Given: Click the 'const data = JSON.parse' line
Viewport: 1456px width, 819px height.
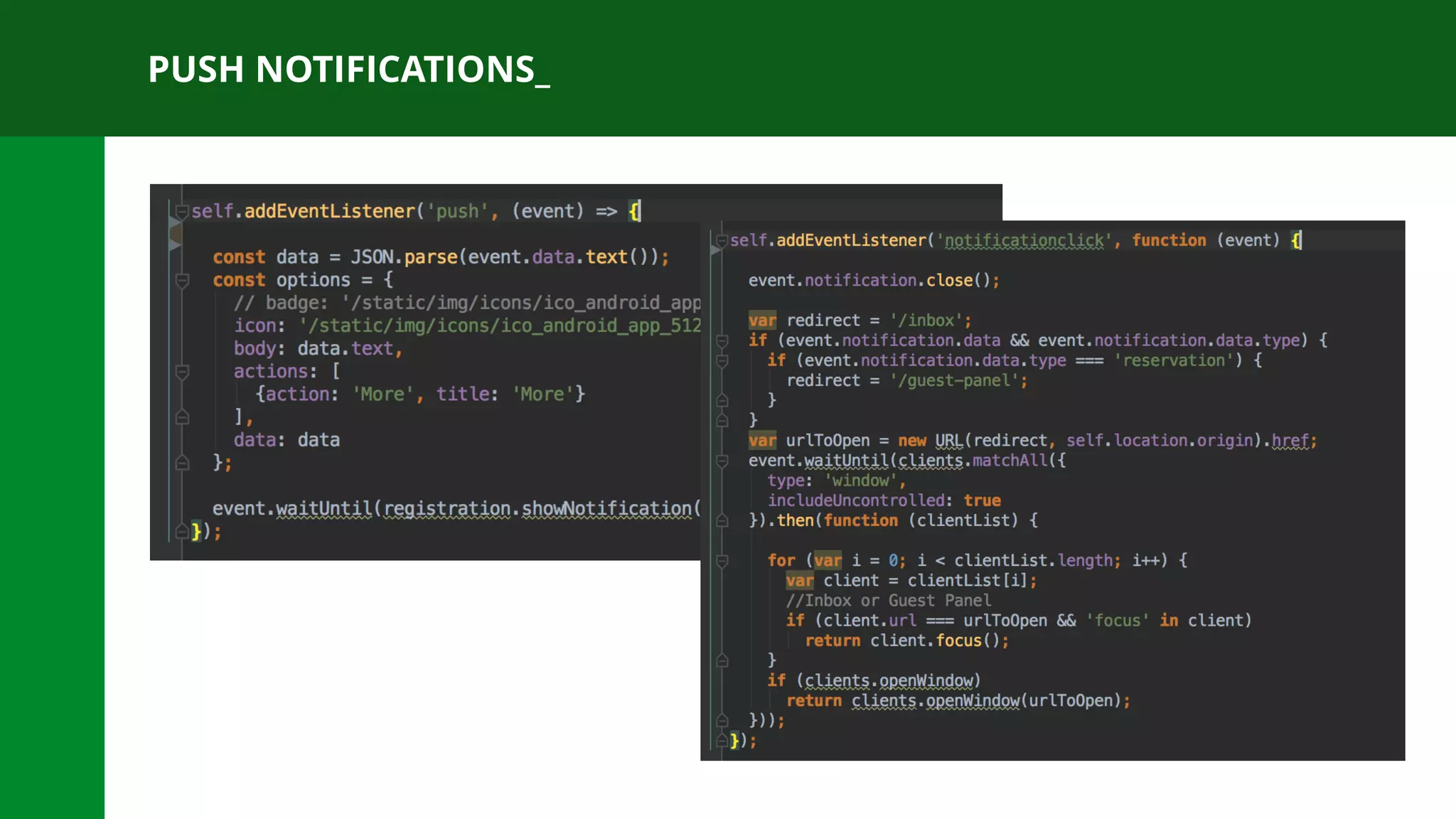Looking at the screenshot, I should (441, 257).
